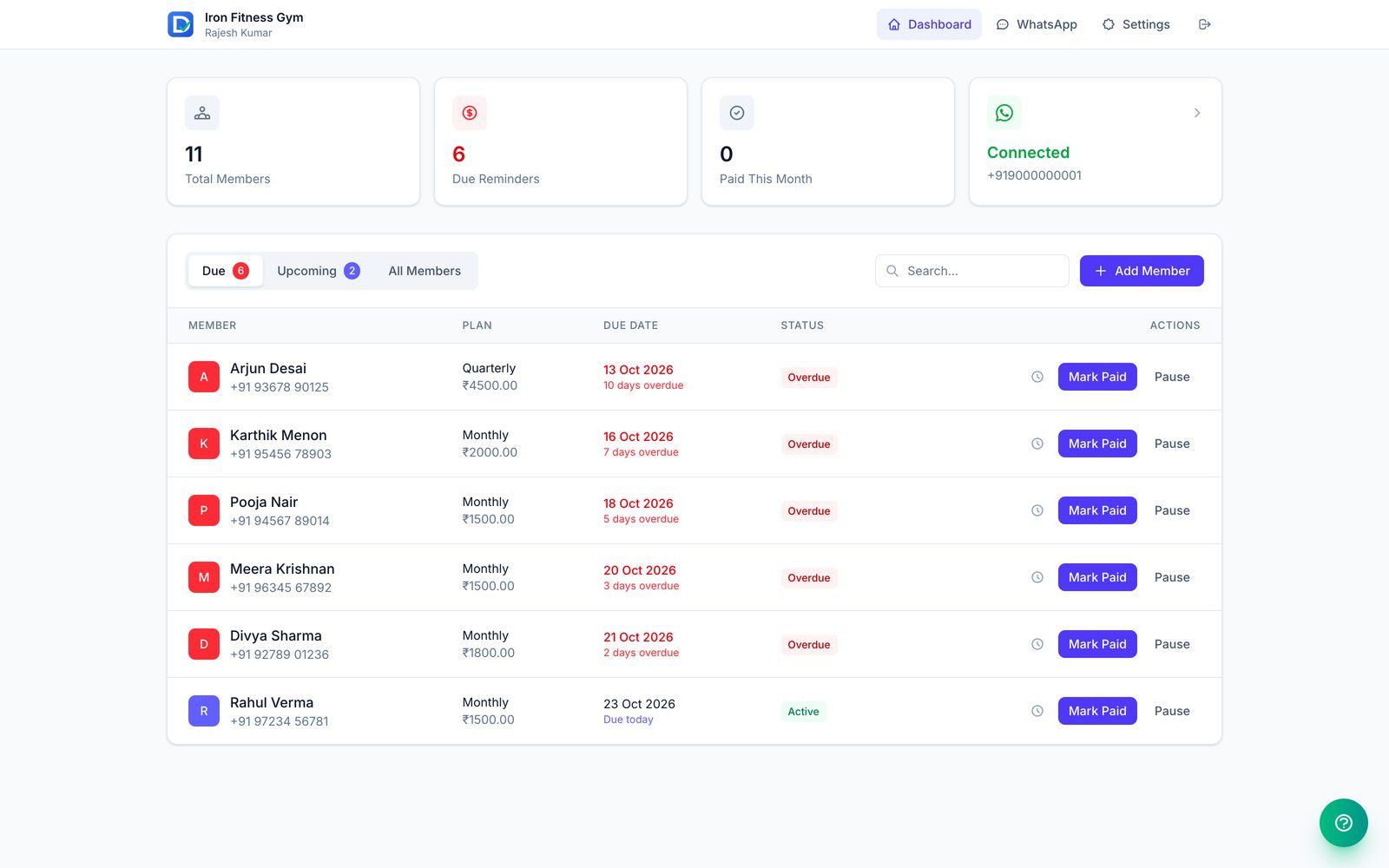Screen dimensions: 1389x868
Task: Pause Arjun Desai's membership
Action: [1172, 377]
